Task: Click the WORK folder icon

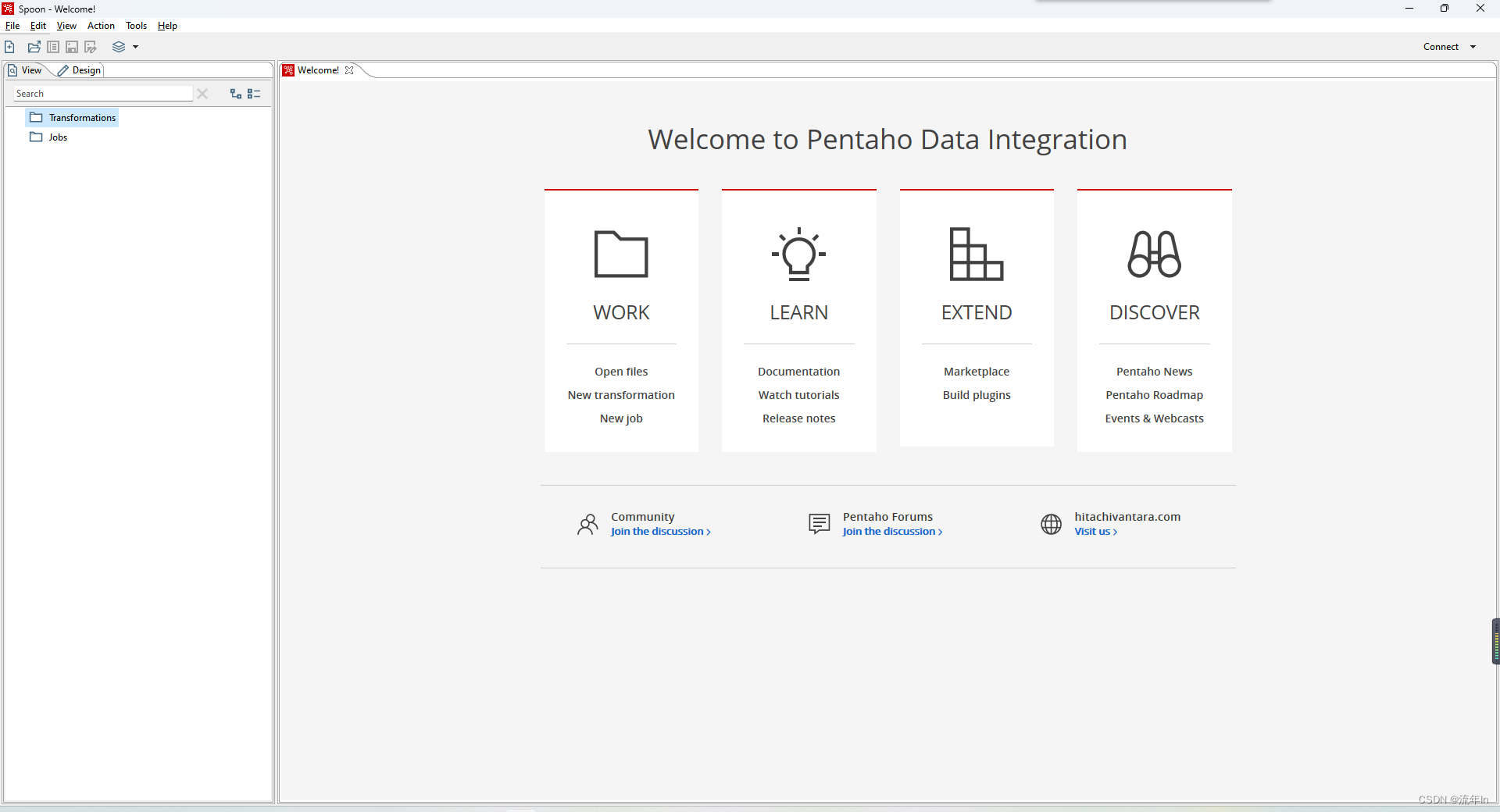Action: [621, 254]
